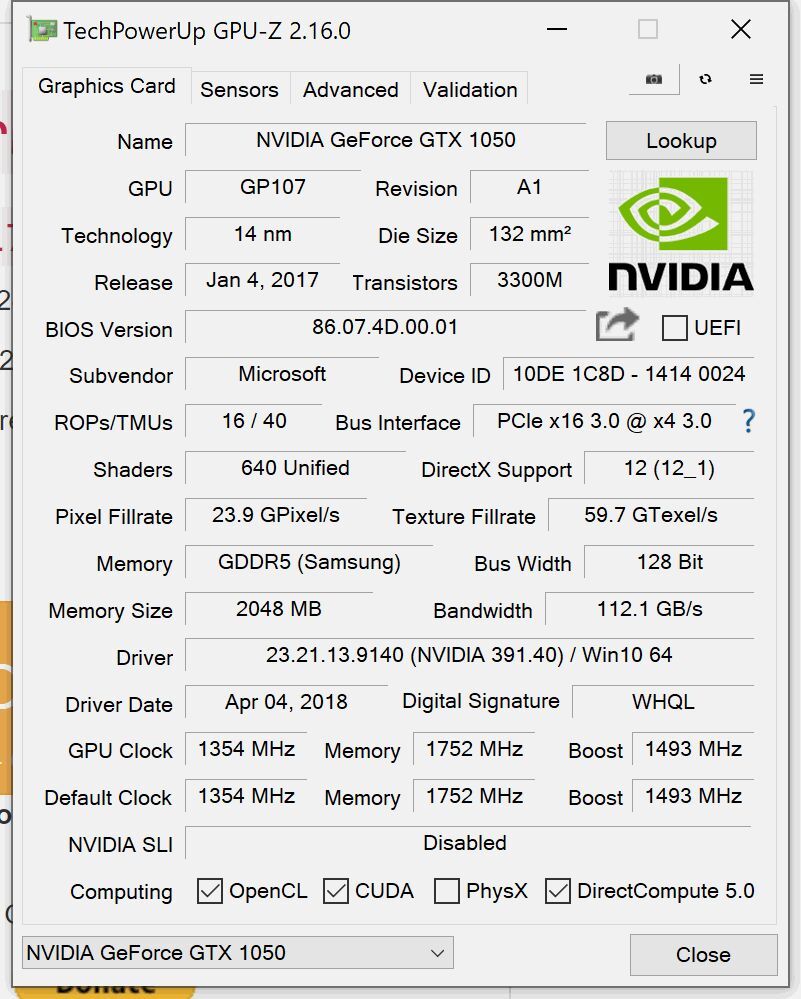Toggle the CUDA checkbox
The width and height of the screenshot is (801, 999).
pos(336,891)
